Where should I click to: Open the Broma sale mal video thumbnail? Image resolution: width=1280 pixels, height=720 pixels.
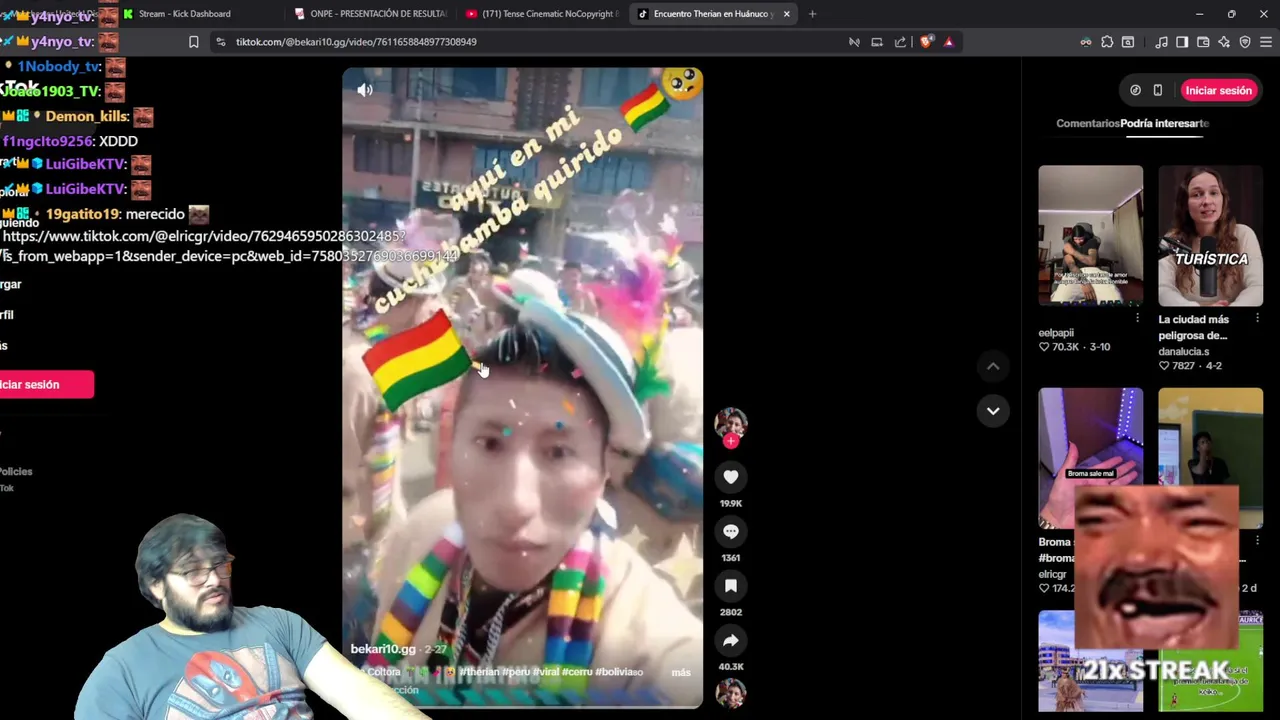pyautogui.click(x=1090, y=458)
